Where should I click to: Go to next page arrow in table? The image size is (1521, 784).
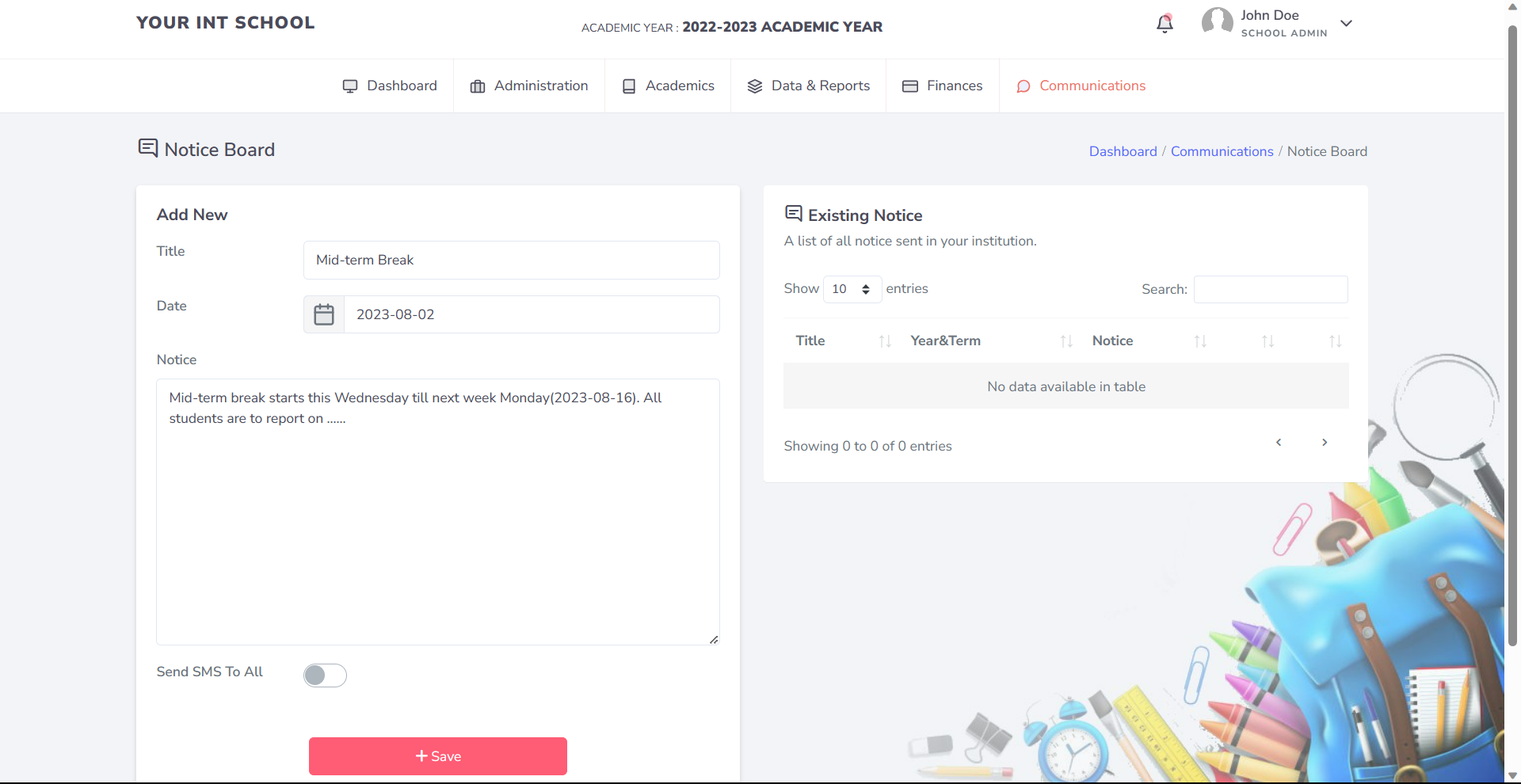[1325, 443]
